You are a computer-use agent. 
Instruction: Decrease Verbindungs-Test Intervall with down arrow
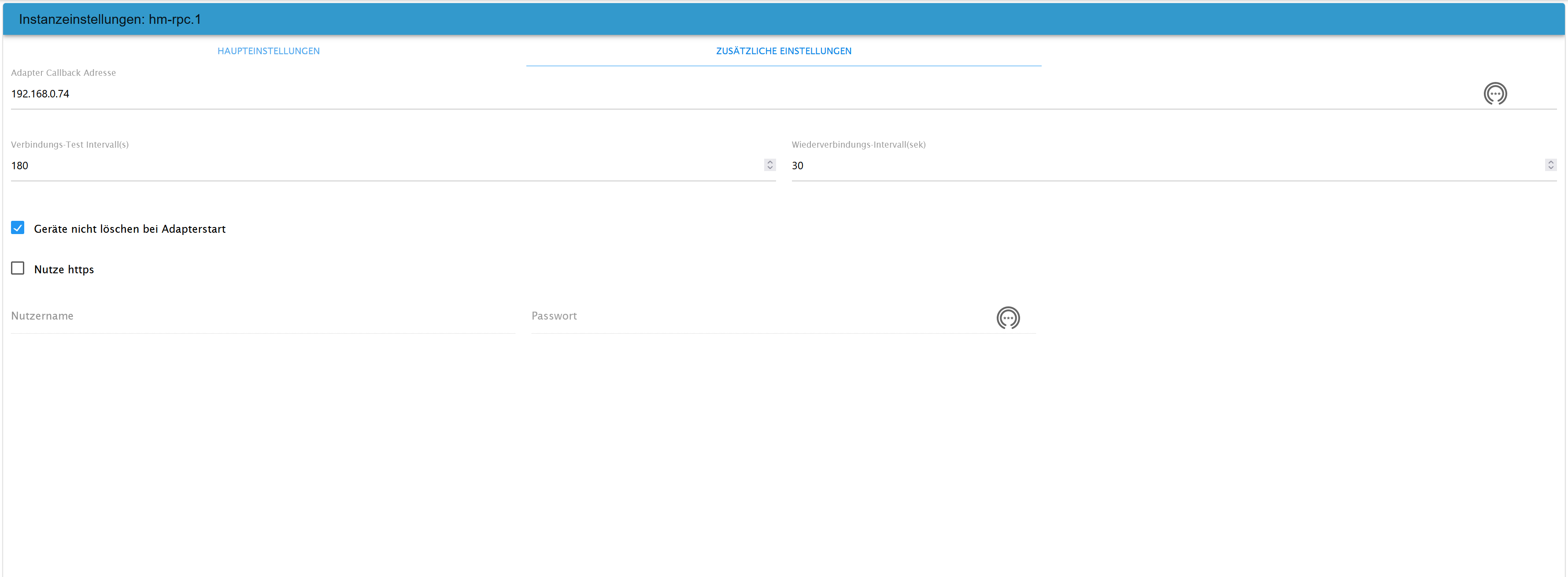point(769,168)
